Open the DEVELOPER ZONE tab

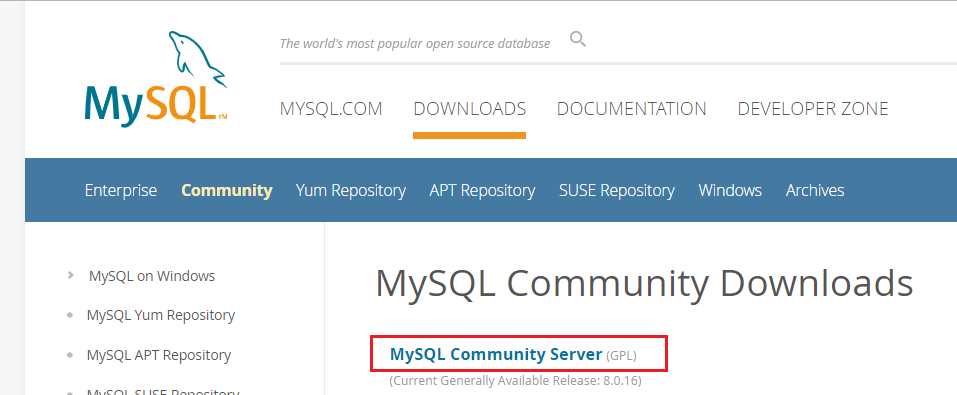(x=813, y=109)
